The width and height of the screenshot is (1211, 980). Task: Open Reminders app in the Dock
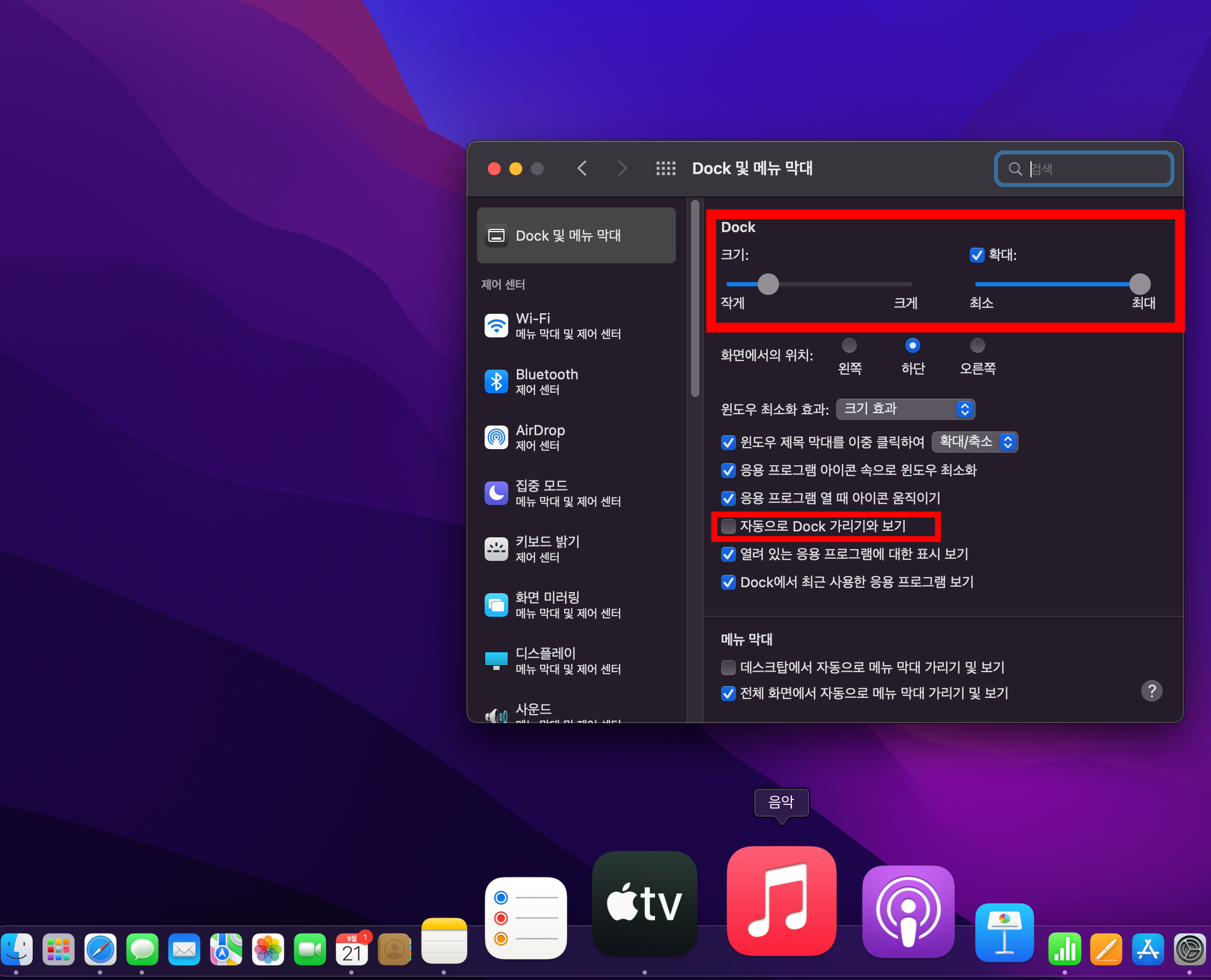[x=525, y=918]
